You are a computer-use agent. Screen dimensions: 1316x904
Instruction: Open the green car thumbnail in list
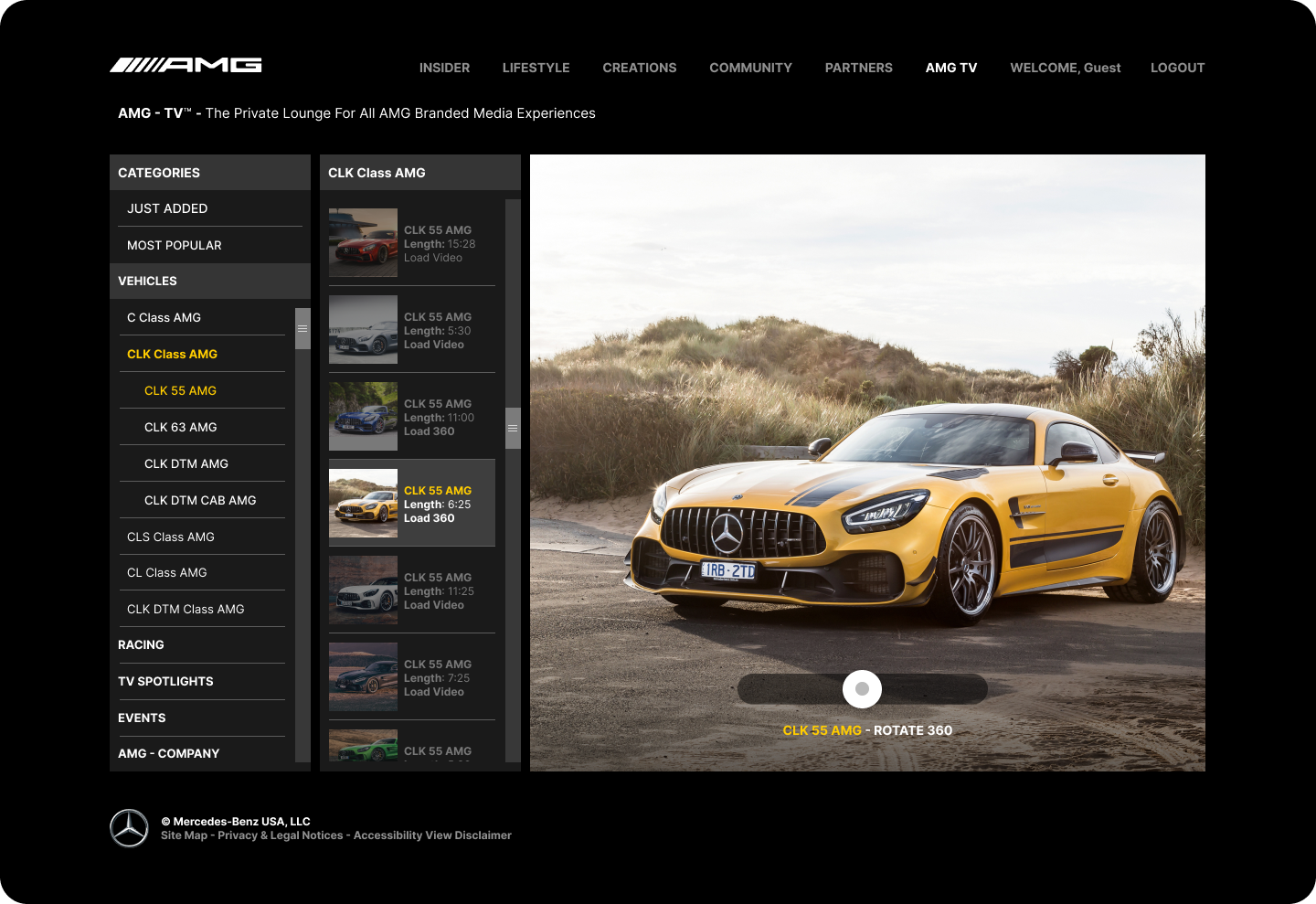pos(363,745)
